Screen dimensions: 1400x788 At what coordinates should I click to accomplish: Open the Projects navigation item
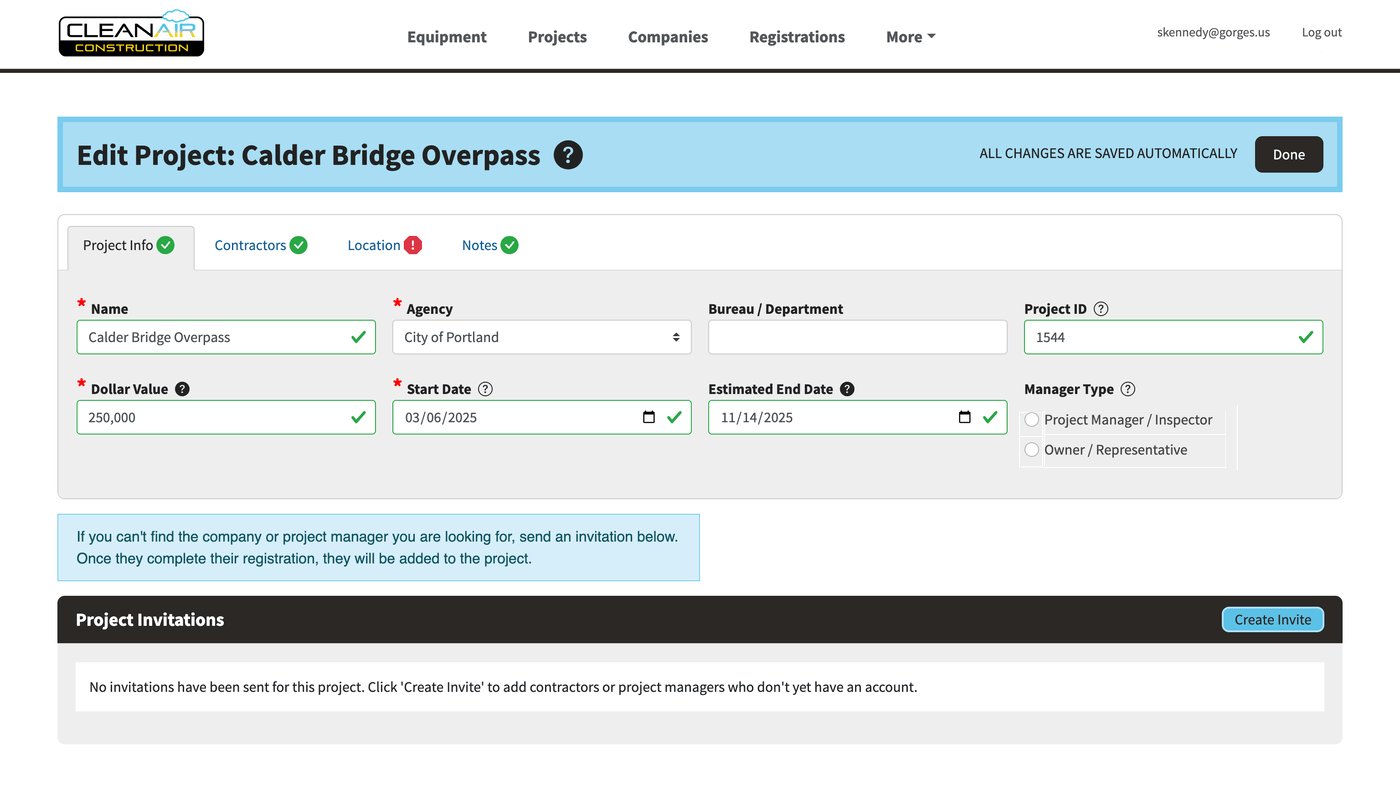(x=557, y=37)
